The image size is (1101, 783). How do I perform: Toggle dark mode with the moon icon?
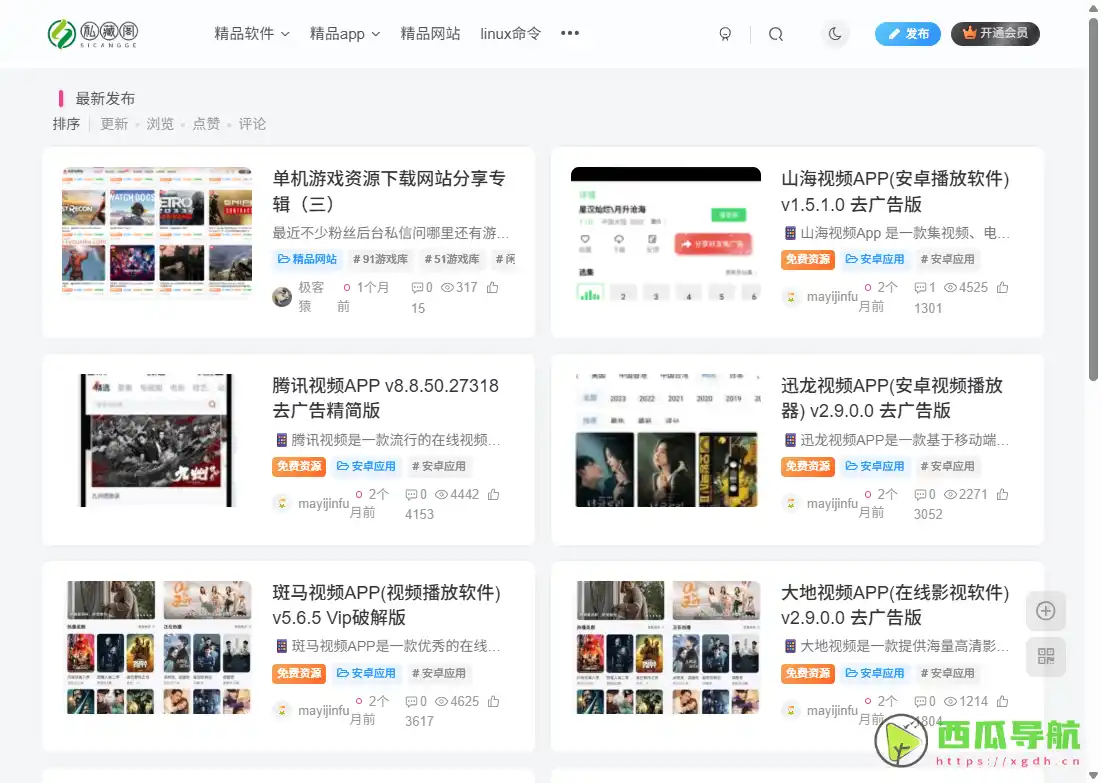[835, 33]
